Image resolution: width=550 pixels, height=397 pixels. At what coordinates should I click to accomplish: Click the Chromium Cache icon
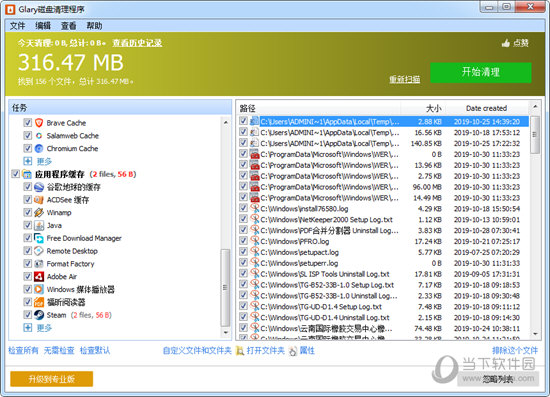coord(39,148)
